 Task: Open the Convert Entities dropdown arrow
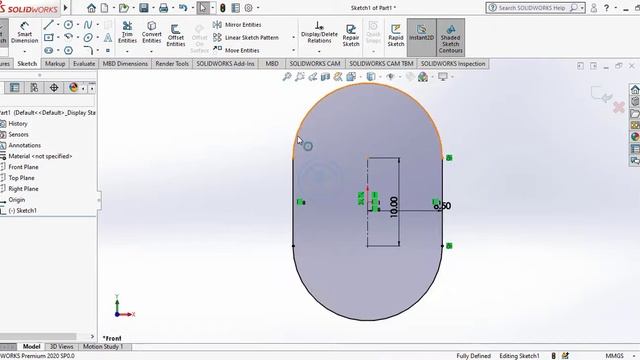151,51
